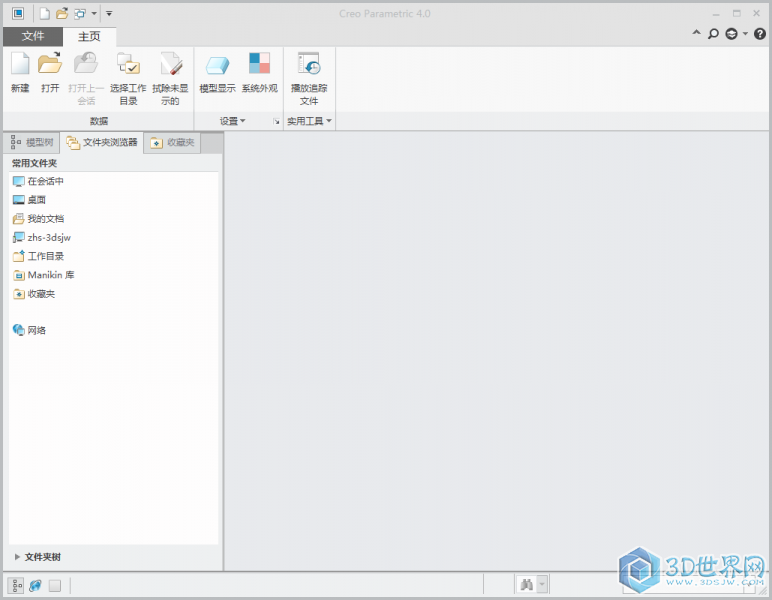
Task: Open the 文件 (File) menu tab
Action: point(33,36)
